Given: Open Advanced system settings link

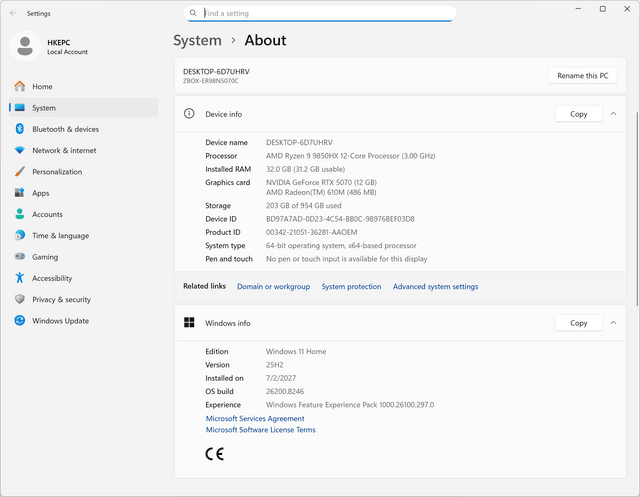Looking at the screenshot, I should point(436,286).
